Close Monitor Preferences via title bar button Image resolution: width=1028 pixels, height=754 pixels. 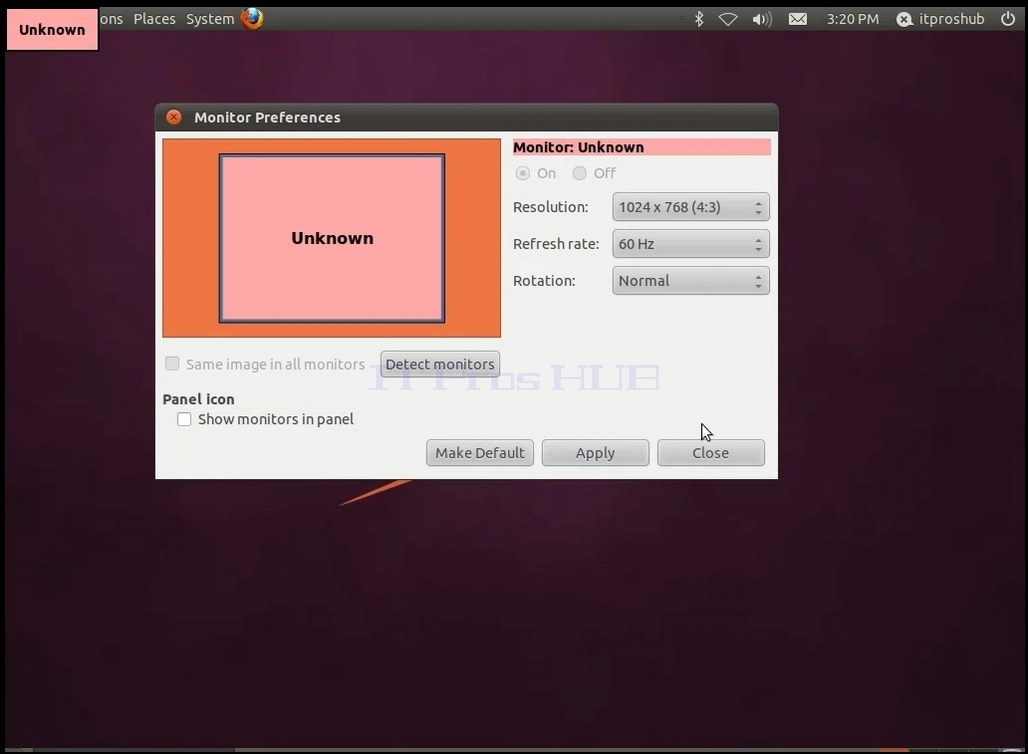coord(174,117)
